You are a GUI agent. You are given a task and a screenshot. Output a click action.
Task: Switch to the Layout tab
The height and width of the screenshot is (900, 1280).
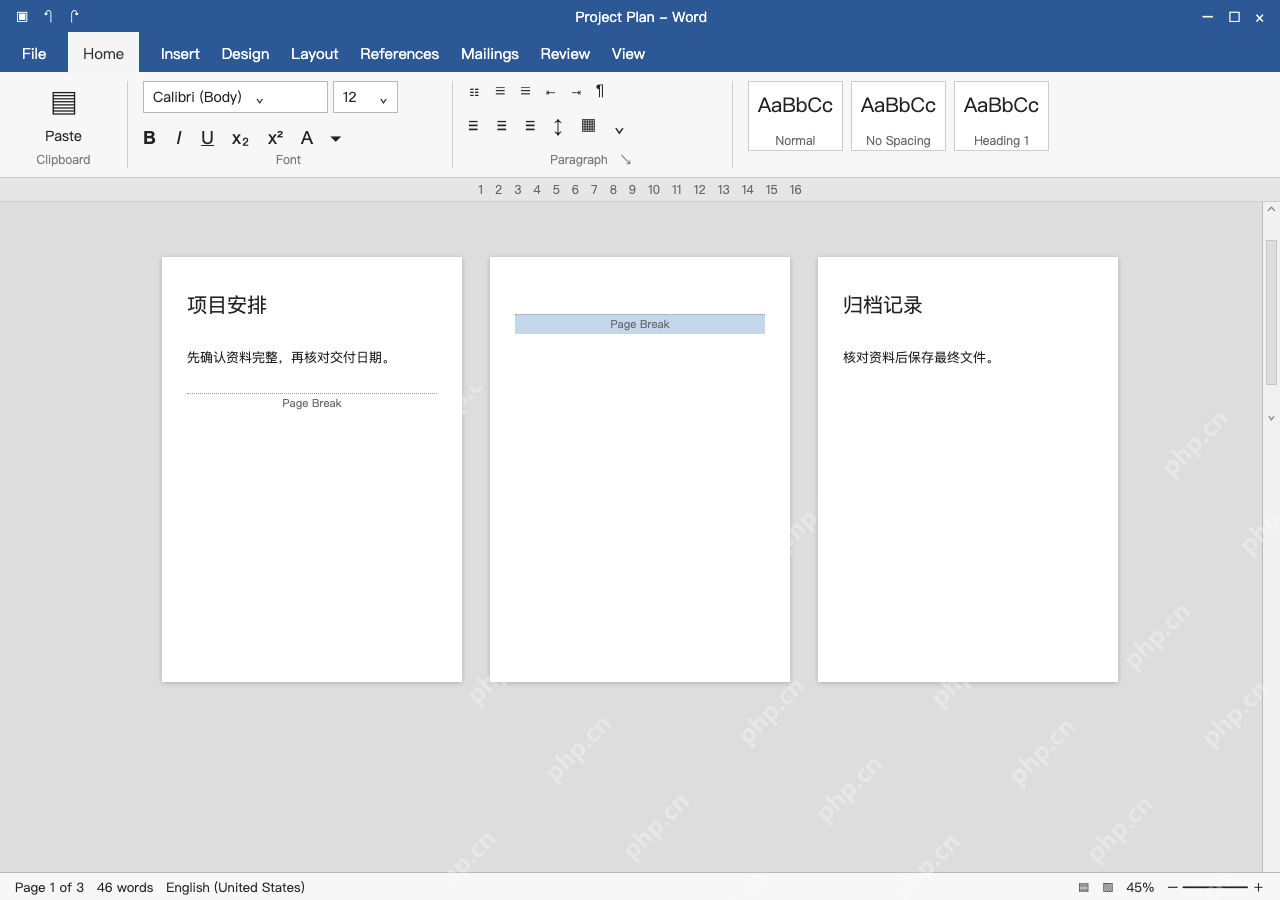314,54
